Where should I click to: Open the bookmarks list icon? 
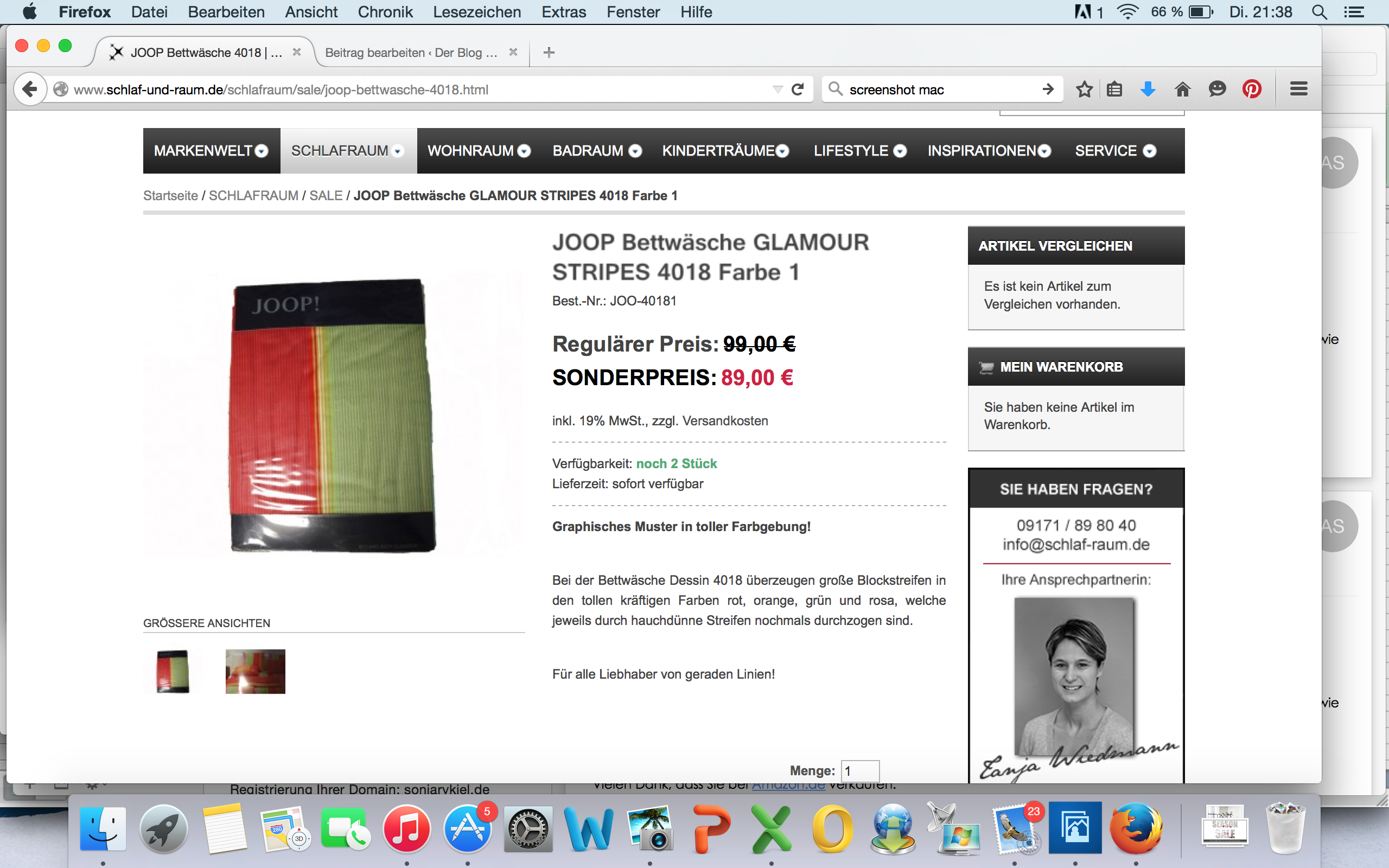[1114, 89]
